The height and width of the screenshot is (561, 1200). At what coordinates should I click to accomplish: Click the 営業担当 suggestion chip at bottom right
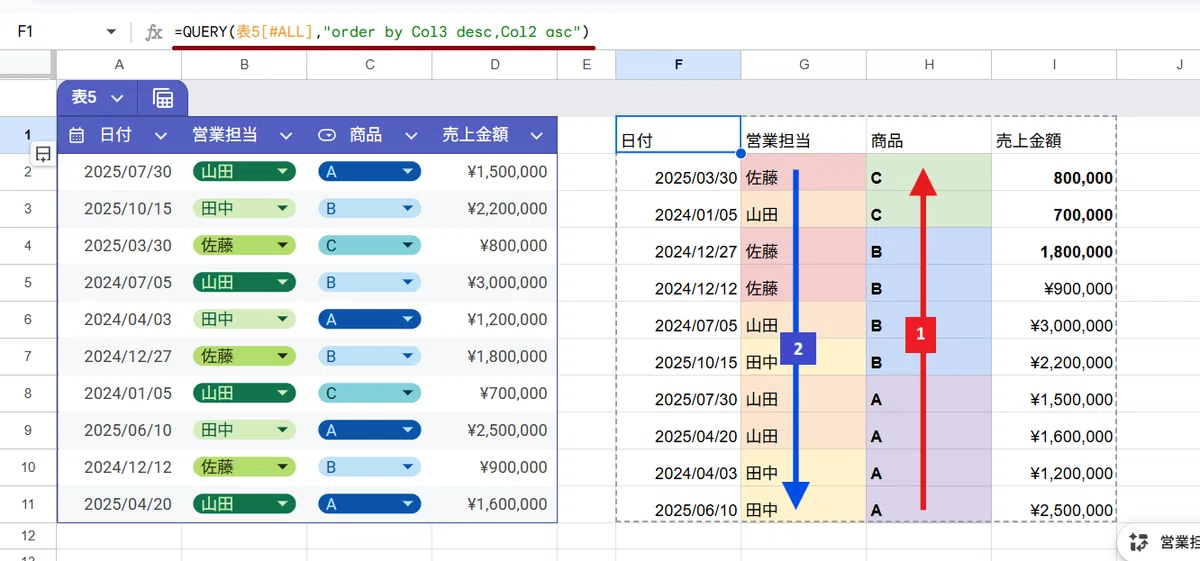(x=1160, y=542)
